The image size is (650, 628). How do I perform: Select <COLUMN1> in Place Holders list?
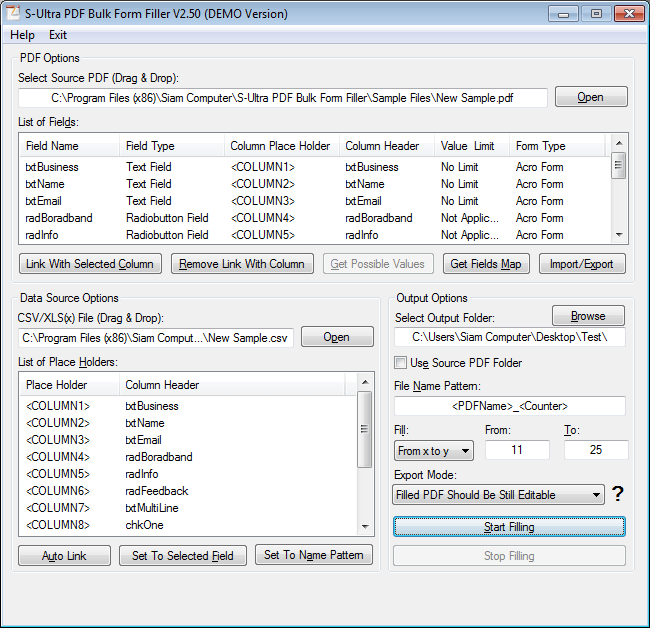coord(188,406)
